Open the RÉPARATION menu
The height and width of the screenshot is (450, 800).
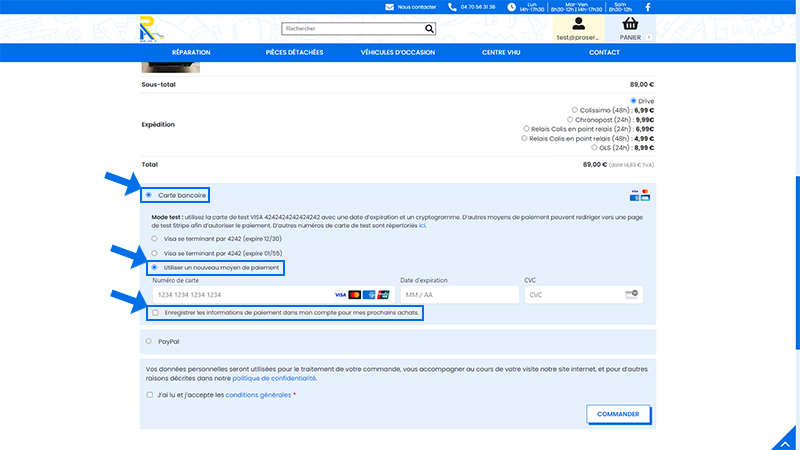[191, 53]
